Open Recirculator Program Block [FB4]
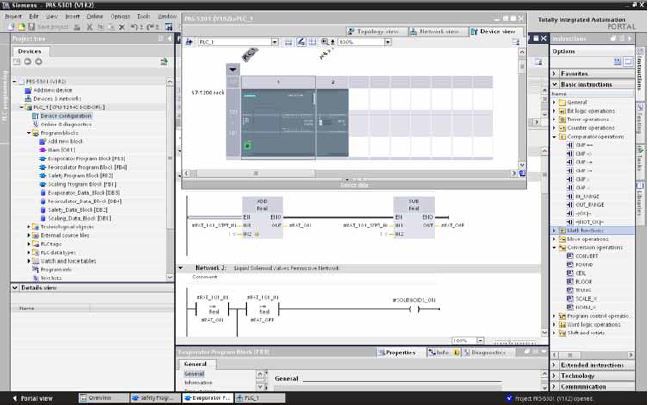 (x=87, y=167)
